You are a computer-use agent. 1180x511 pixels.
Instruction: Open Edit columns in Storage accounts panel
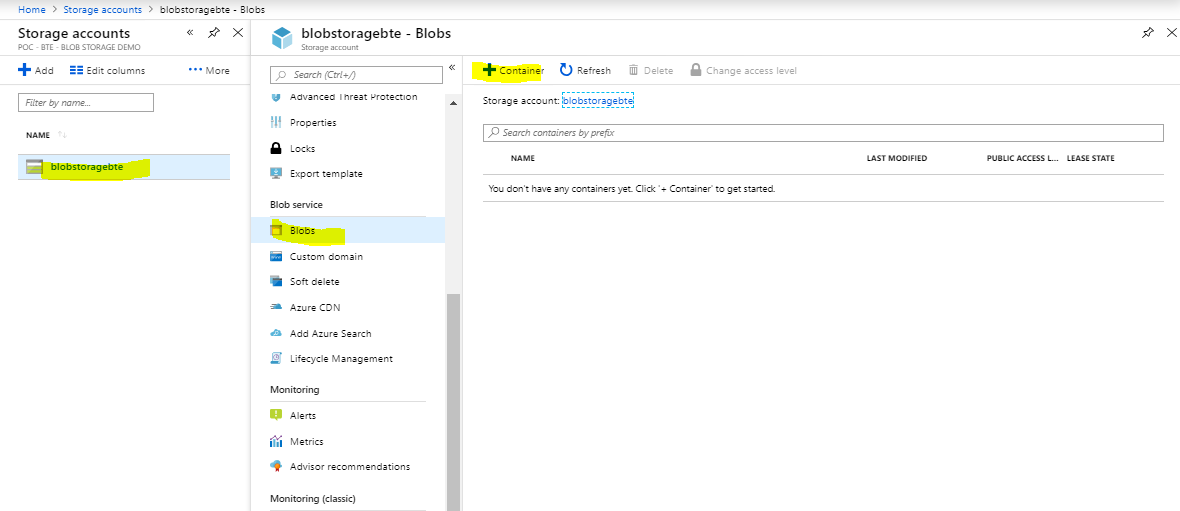(x=107, y=71)
